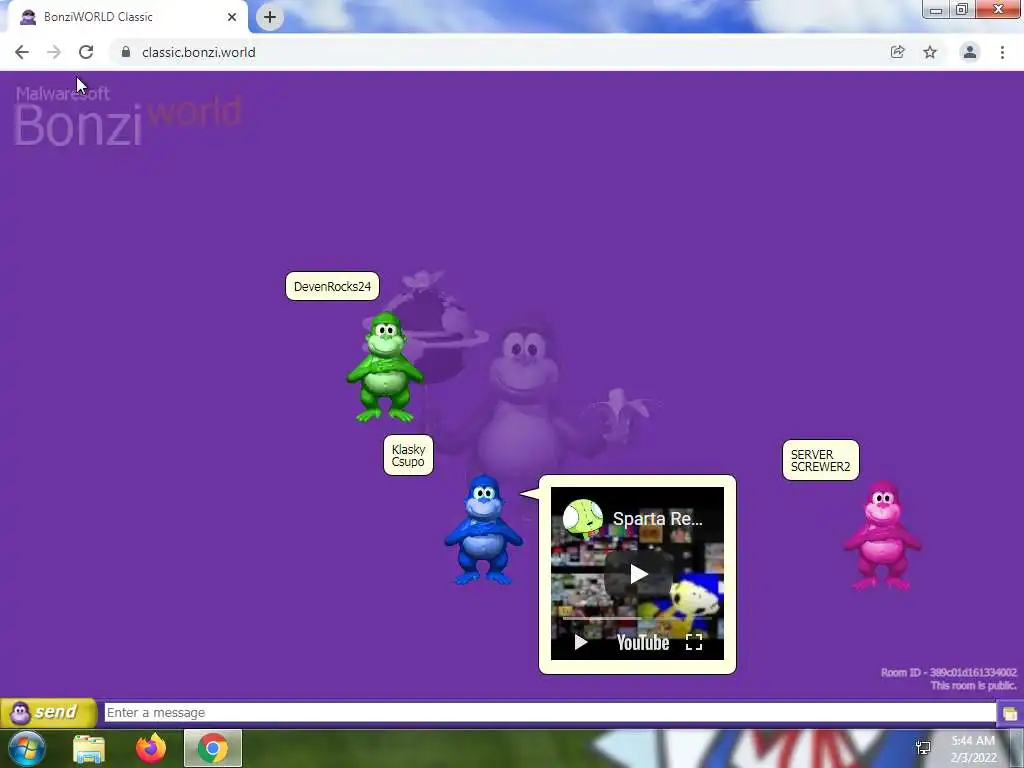Open the Chrome three-dot menu
Viewport: 1024px width, 768px height.
point(1002,52)
